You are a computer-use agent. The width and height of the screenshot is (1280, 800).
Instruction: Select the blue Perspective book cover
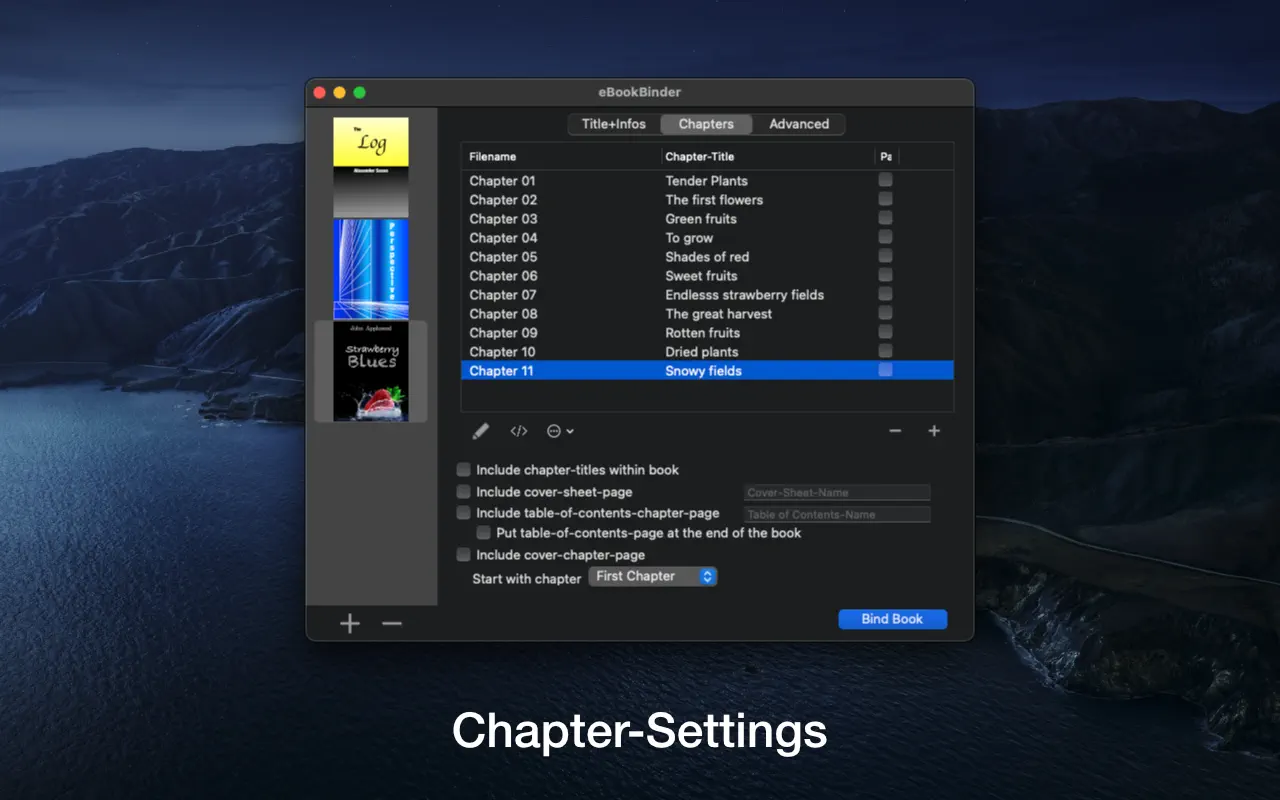tap(371, 269)
